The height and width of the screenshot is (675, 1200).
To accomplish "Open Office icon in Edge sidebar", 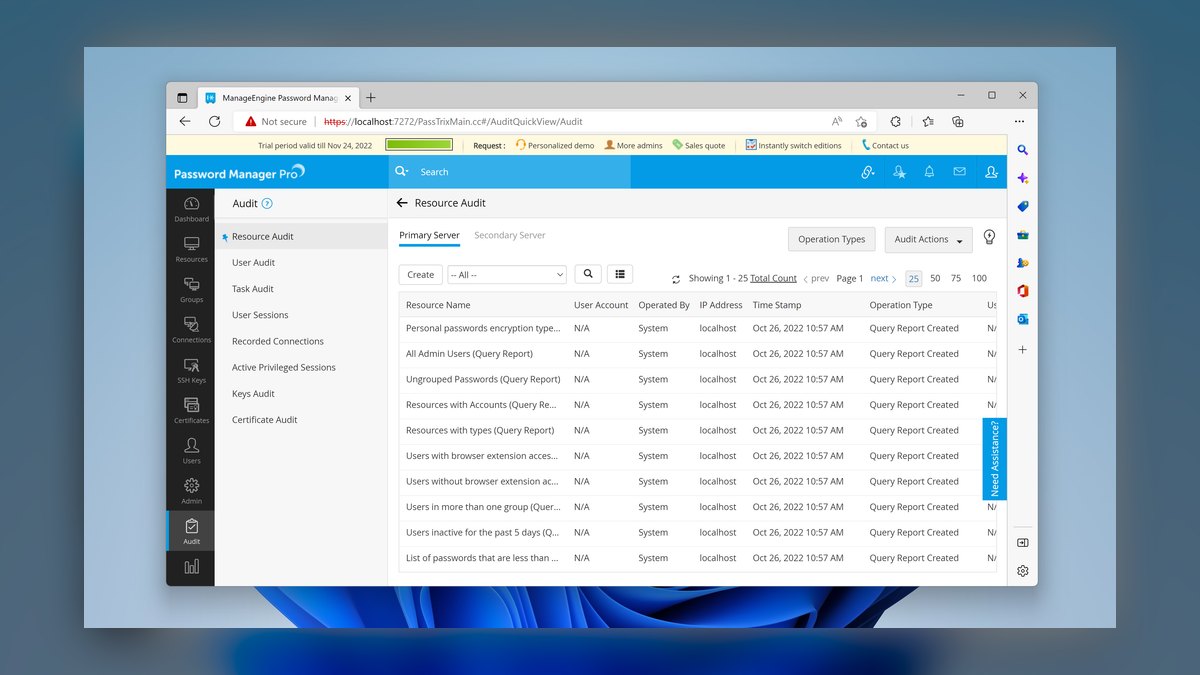I will (x=1022, y=291).
